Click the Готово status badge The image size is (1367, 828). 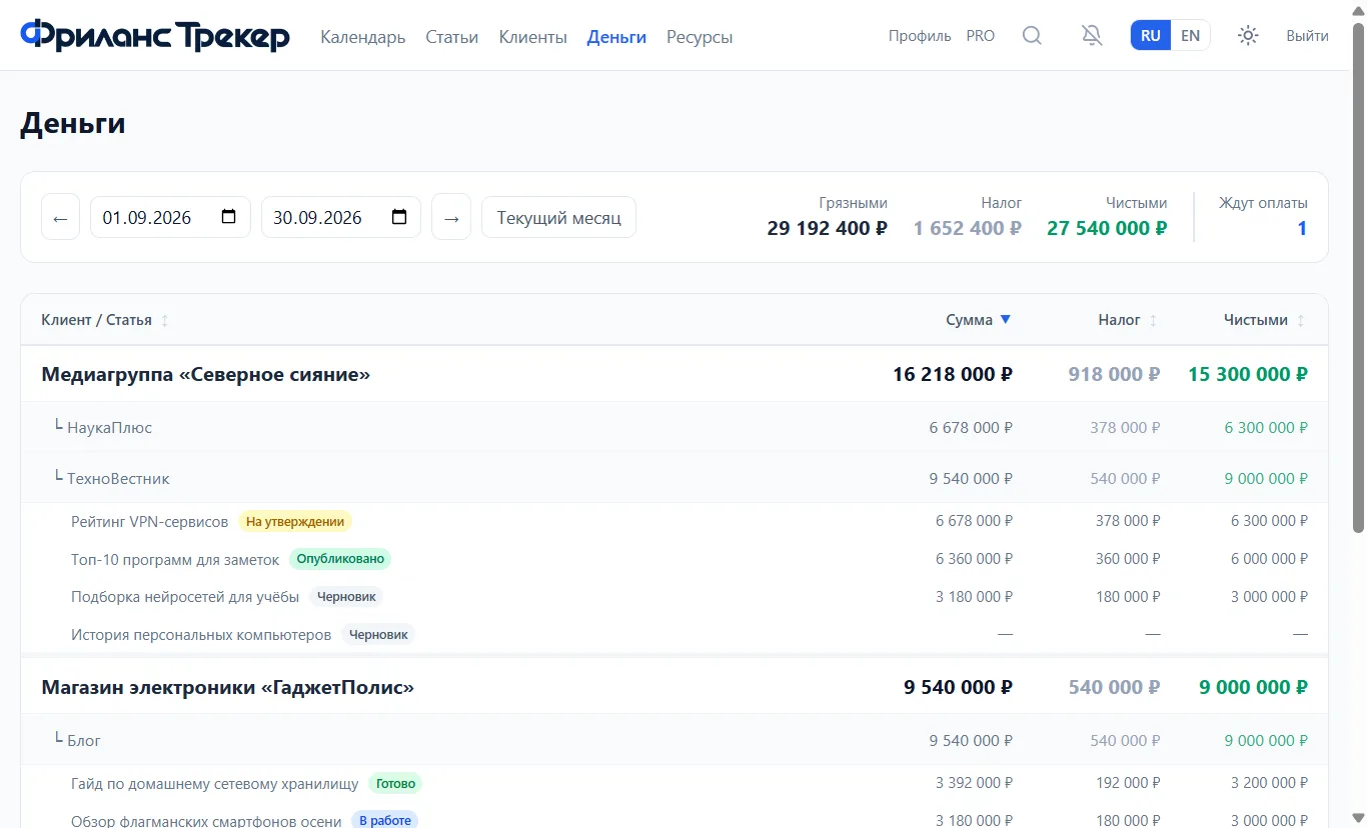point(396,783)
